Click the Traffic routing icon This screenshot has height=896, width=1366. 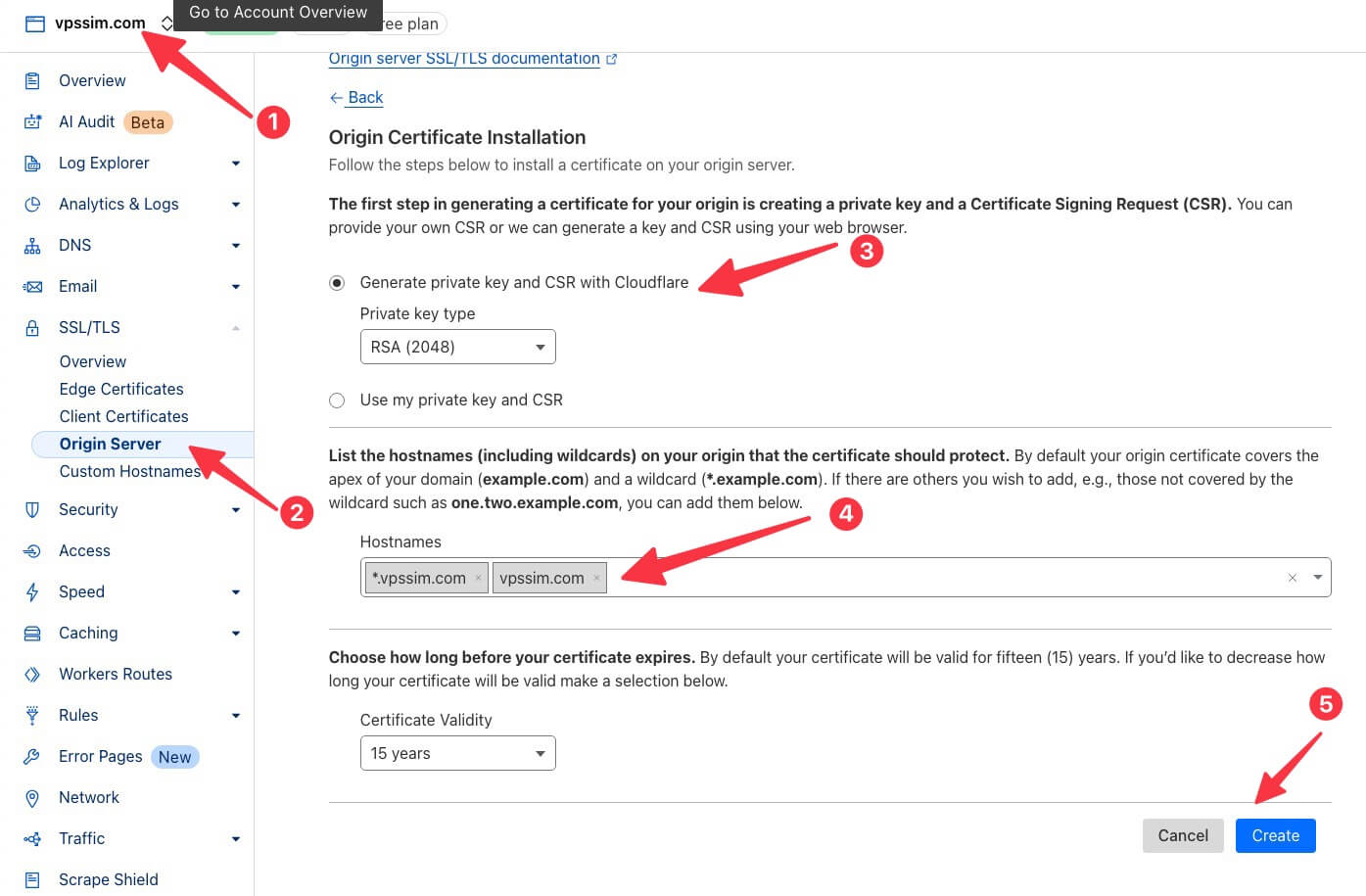(x=32, y=838)
